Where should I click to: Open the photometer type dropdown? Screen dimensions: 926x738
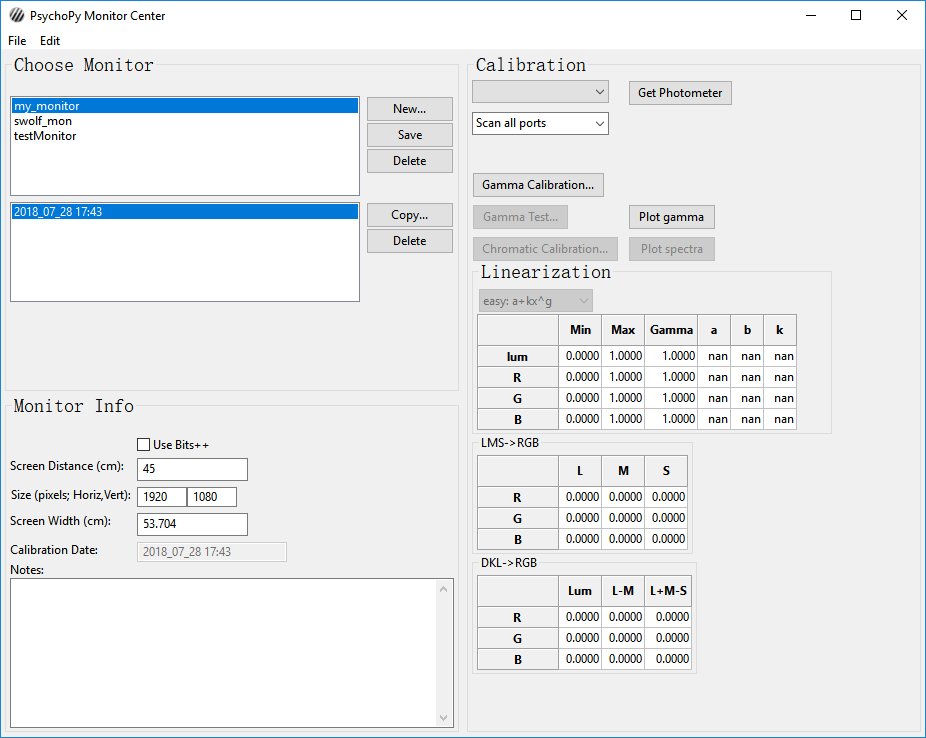[540, 92]
